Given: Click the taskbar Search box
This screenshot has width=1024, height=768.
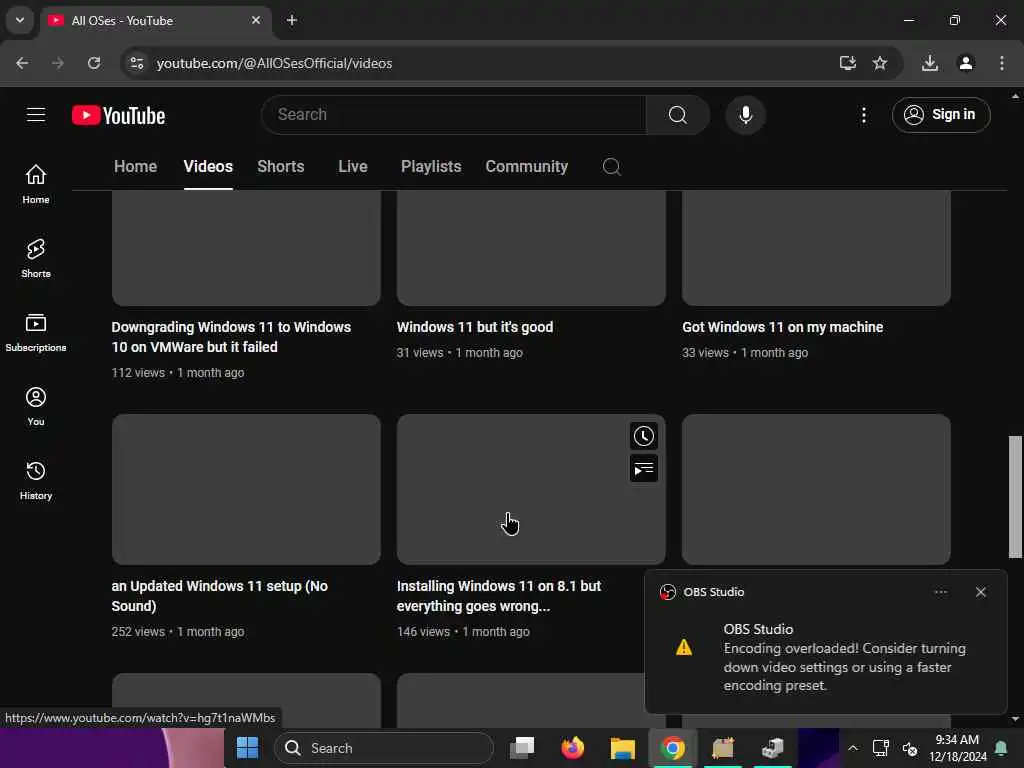Looking at the screenshot, I should (383, 748).
